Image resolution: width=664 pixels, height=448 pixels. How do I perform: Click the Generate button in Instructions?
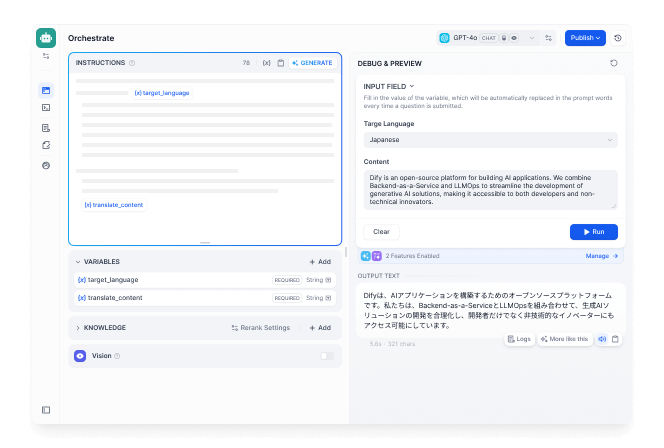[x=312, y=63]
